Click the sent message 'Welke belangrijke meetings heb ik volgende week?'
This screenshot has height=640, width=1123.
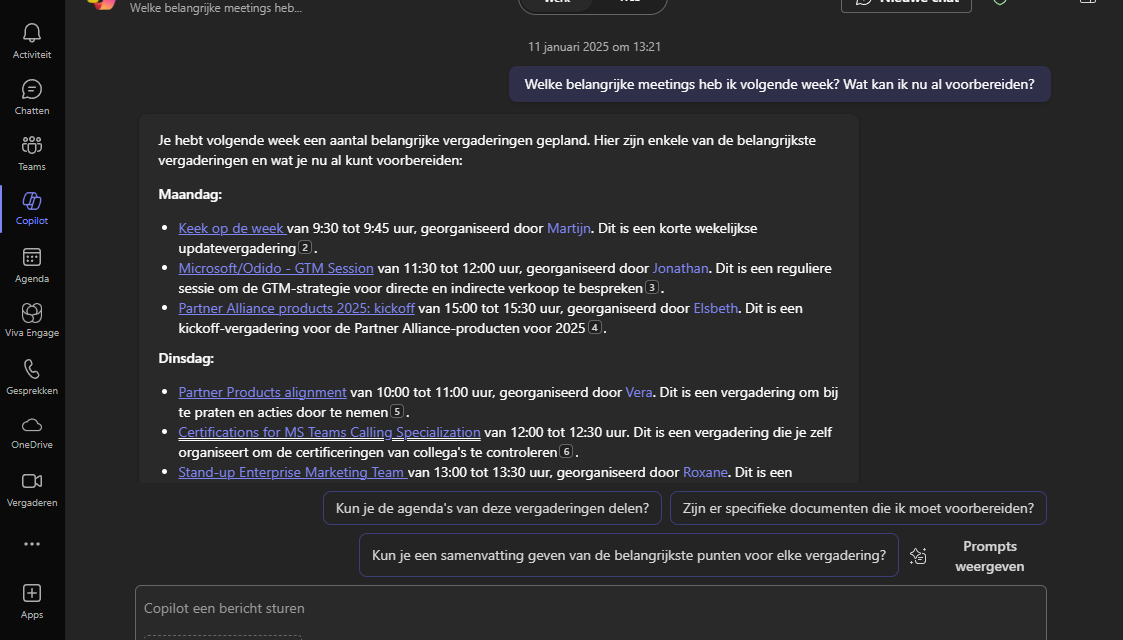coord(779,84)
